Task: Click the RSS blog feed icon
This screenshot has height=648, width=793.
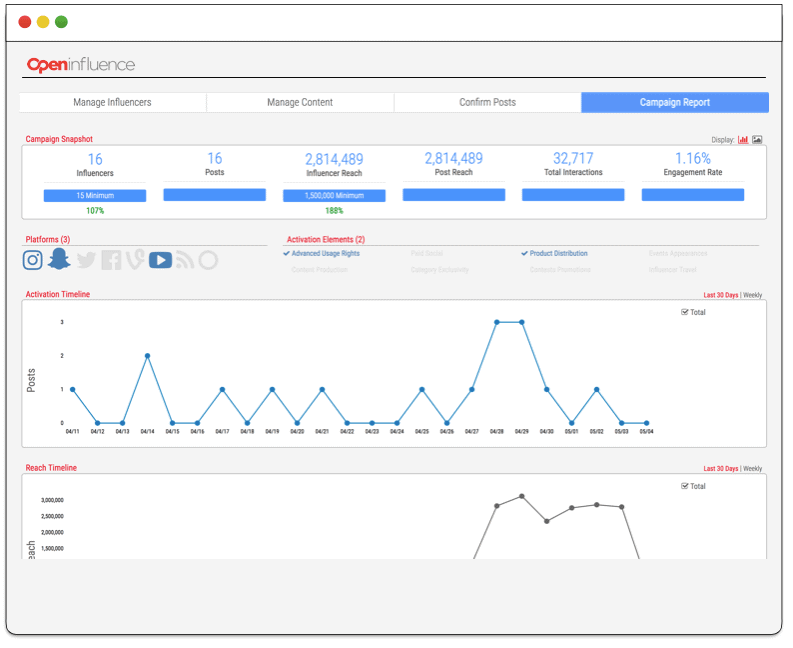Action: [x=184, y=260]
